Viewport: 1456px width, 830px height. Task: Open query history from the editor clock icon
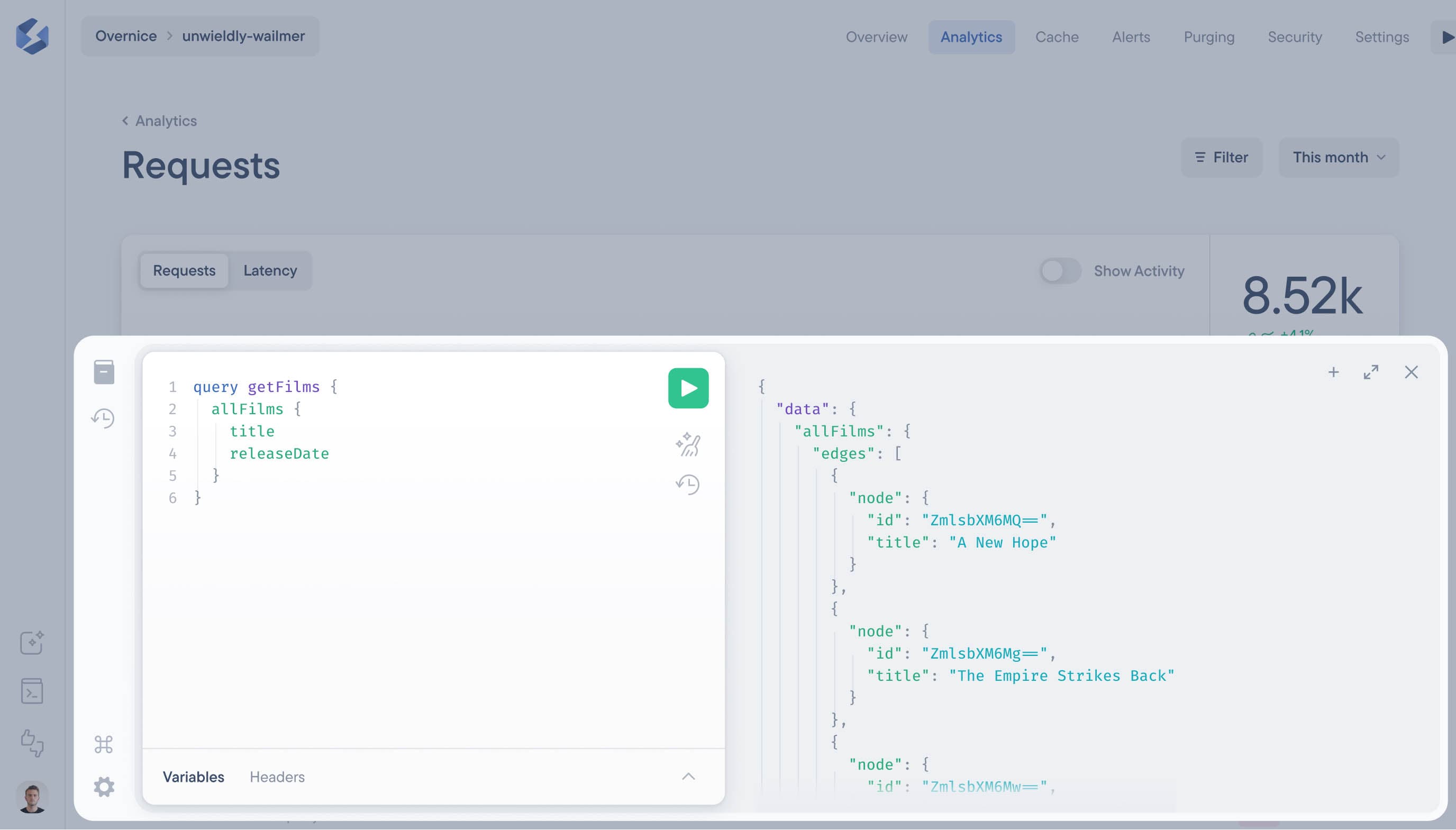(688, 484)
